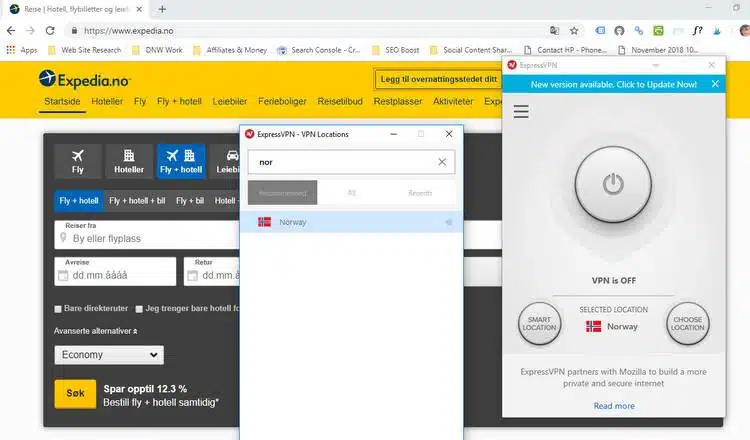Select the Fly + hotell package sub-tab

(79, 201)
